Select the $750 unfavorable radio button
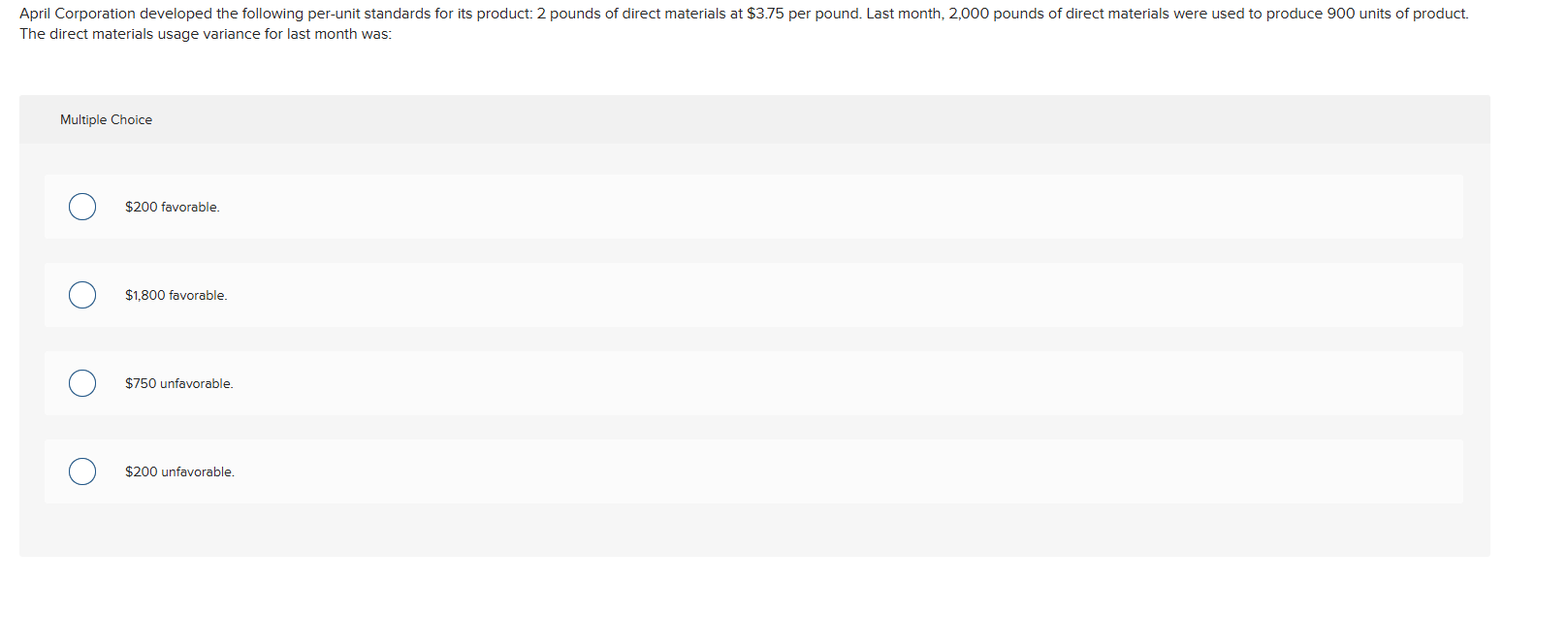The image size is (1568, 617). 82,383
